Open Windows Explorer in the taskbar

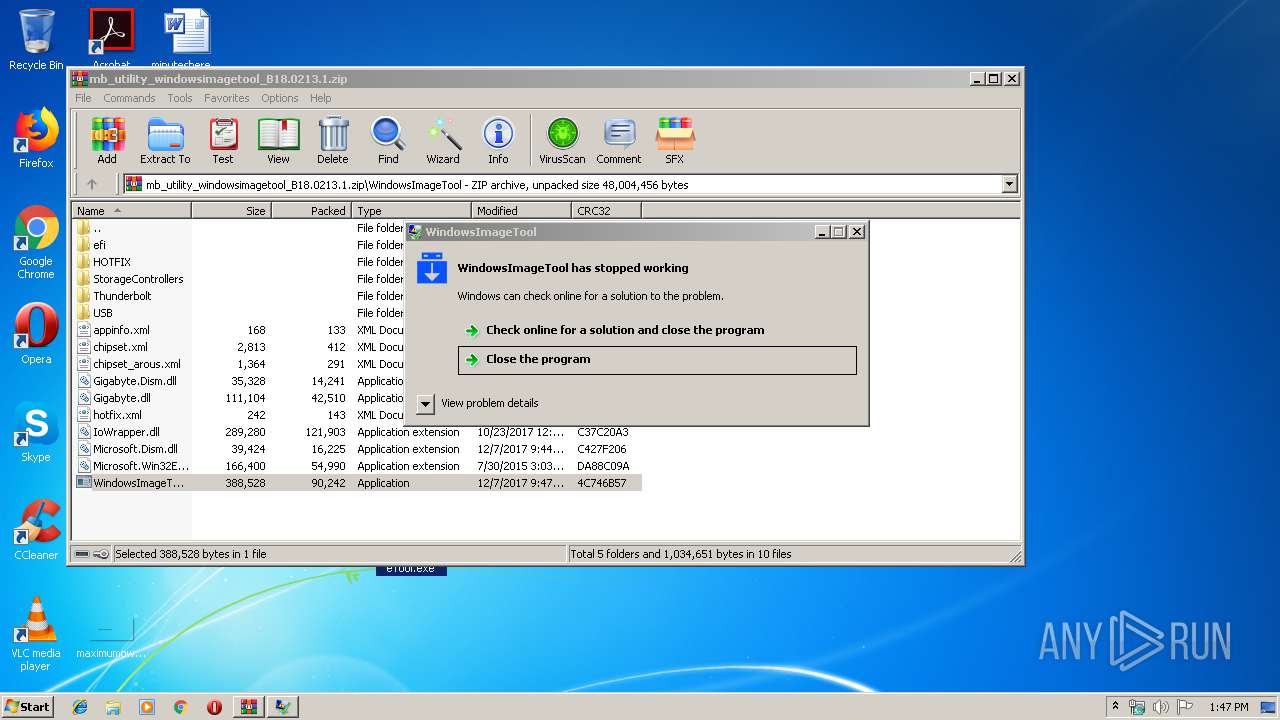113,707
